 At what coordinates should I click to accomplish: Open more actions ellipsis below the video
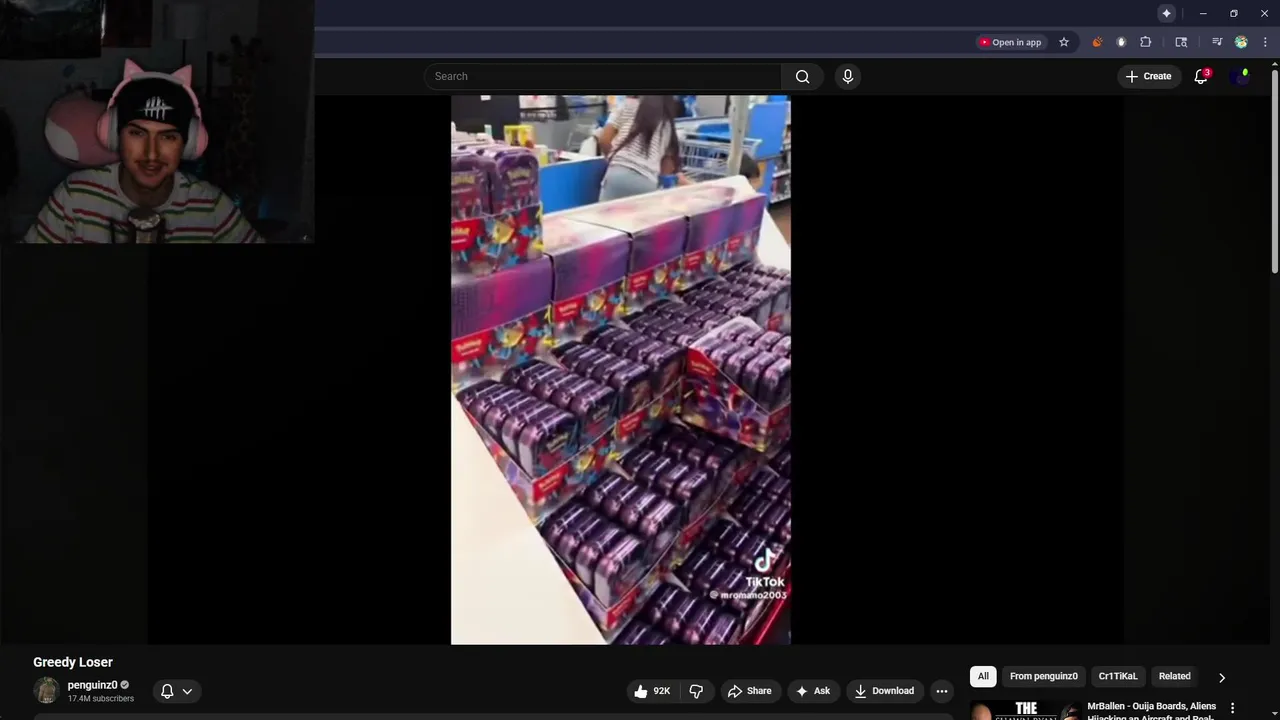pos(941,691)
